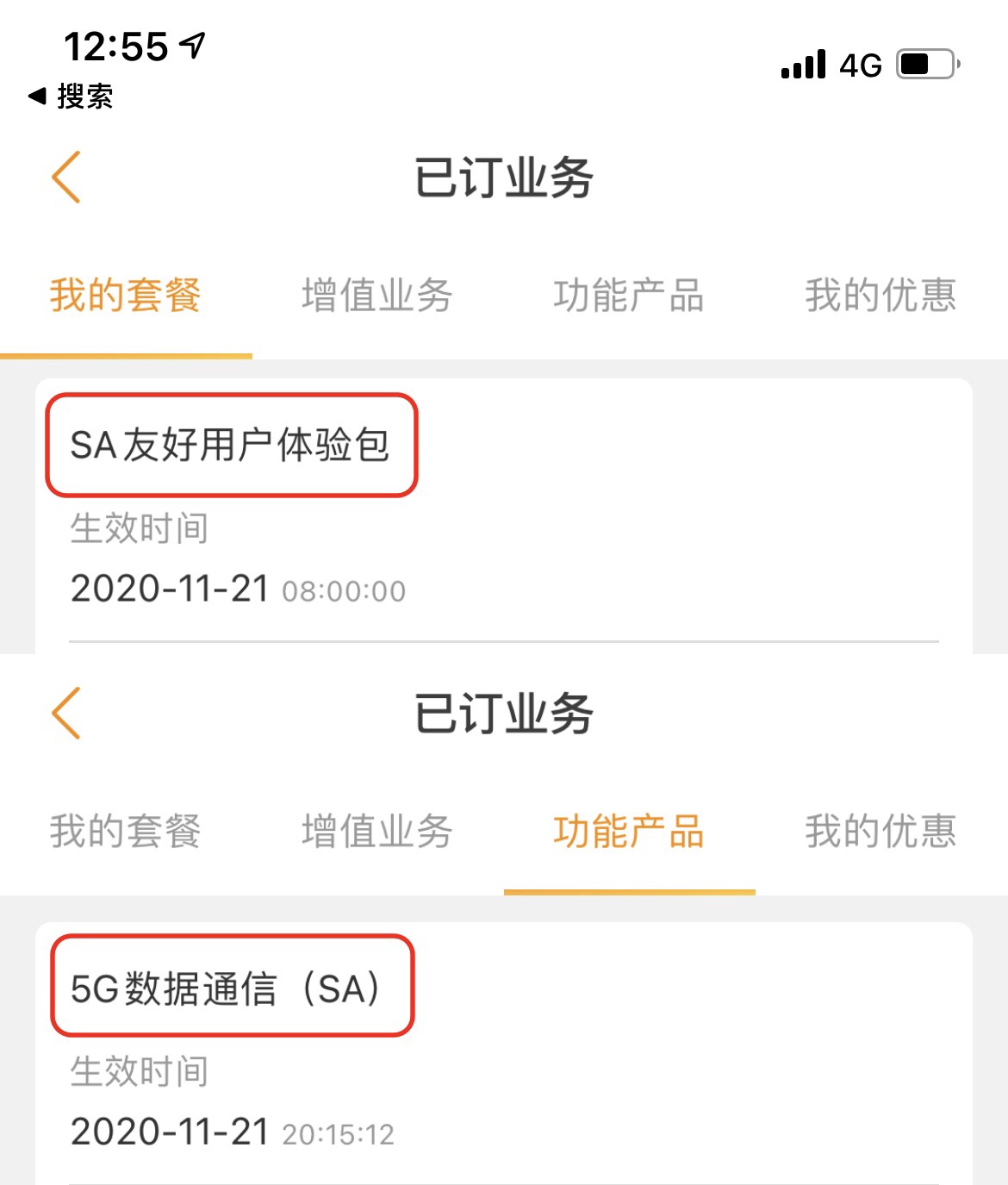Tap effective date 2020-11-21 08:00:00
Viewport: 1008px width, 1185px height.
(238, 590)
